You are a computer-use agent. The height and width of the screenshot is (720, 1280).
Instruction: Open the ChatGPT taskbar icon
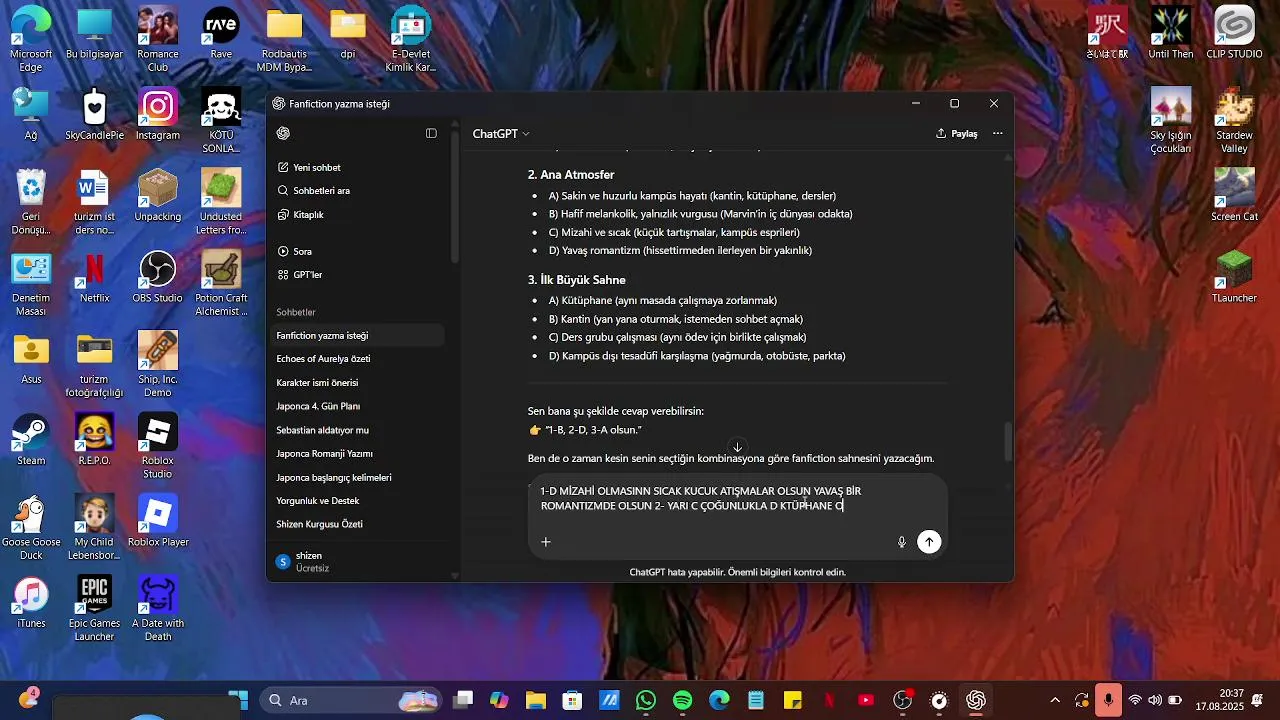[x=976, y=700]
